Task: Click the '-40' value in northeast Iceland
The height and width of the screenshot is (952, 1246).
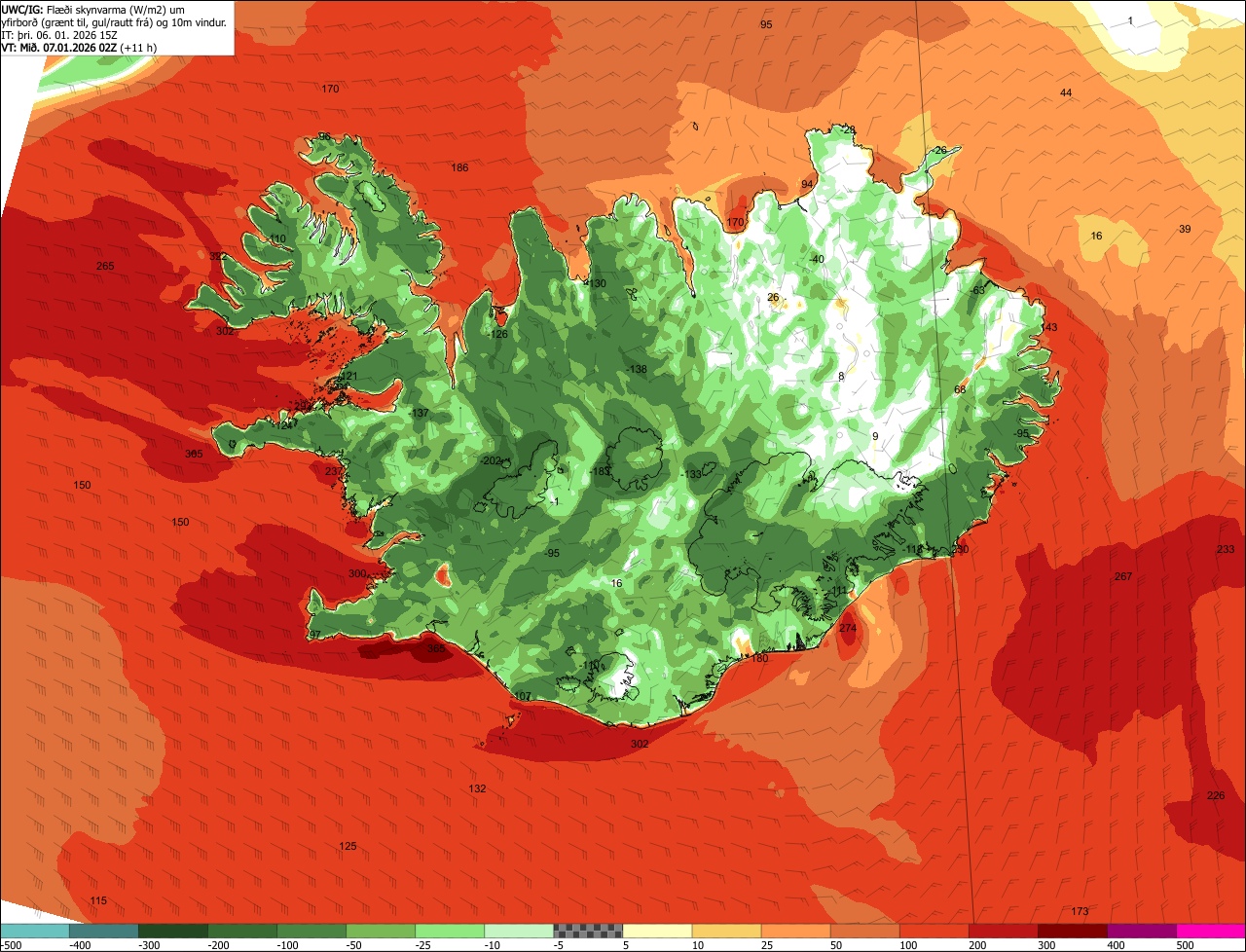Action: 816,259
